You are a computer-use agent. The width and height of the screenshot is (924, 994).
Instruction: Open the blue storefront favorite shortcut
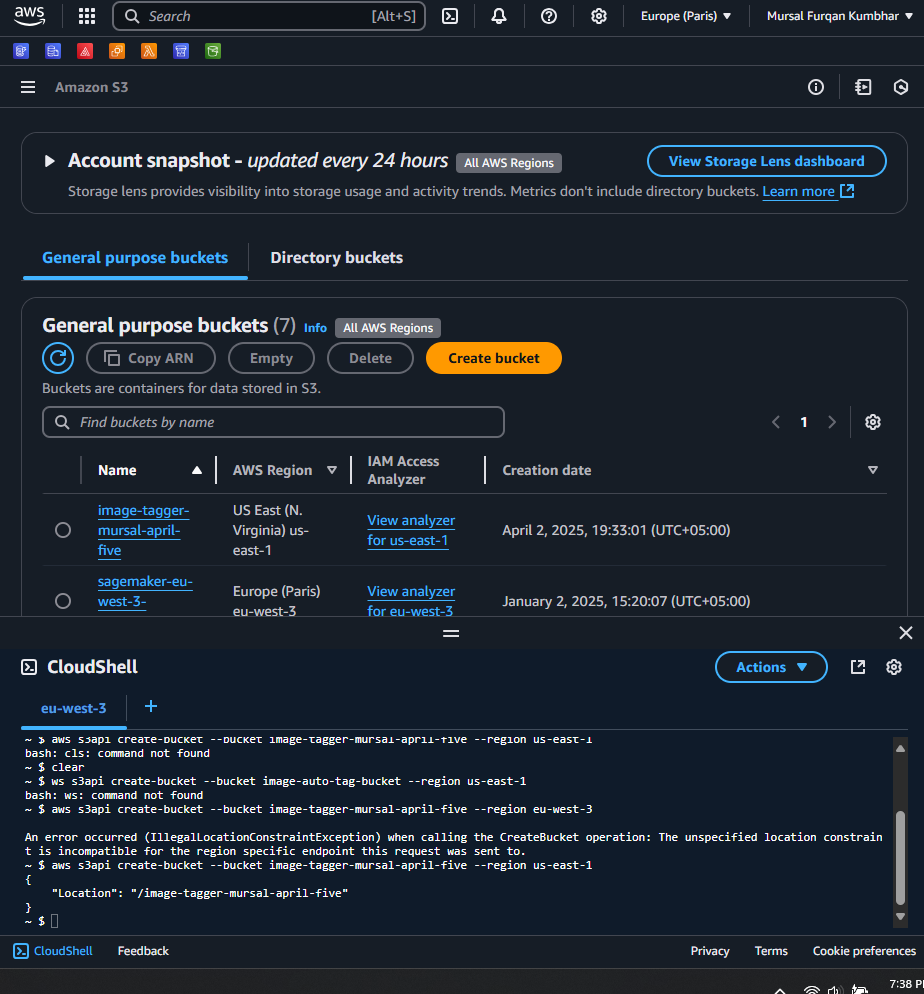181,51
